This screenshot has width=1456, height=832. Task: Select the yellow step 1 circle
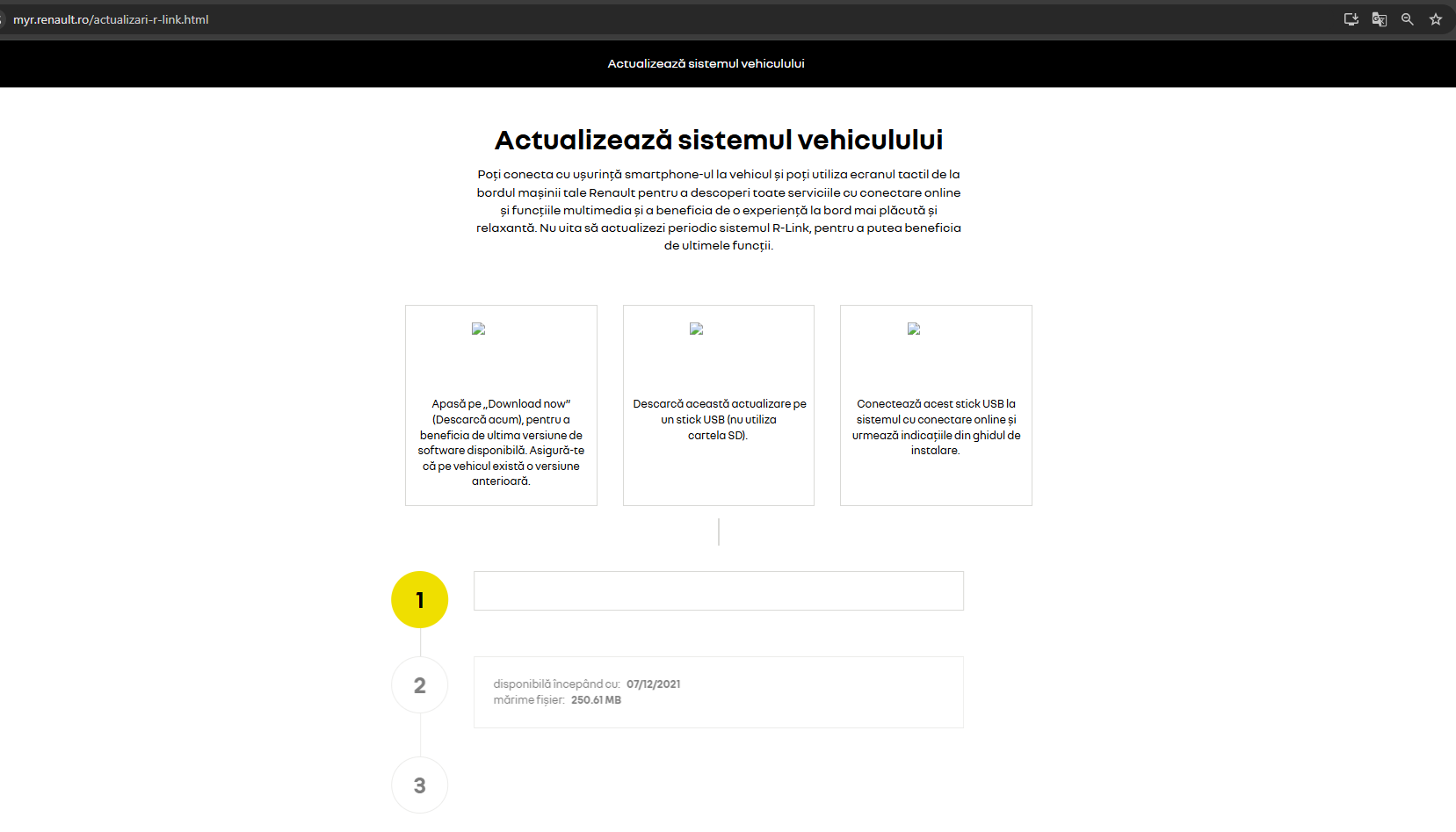(419, 599)
